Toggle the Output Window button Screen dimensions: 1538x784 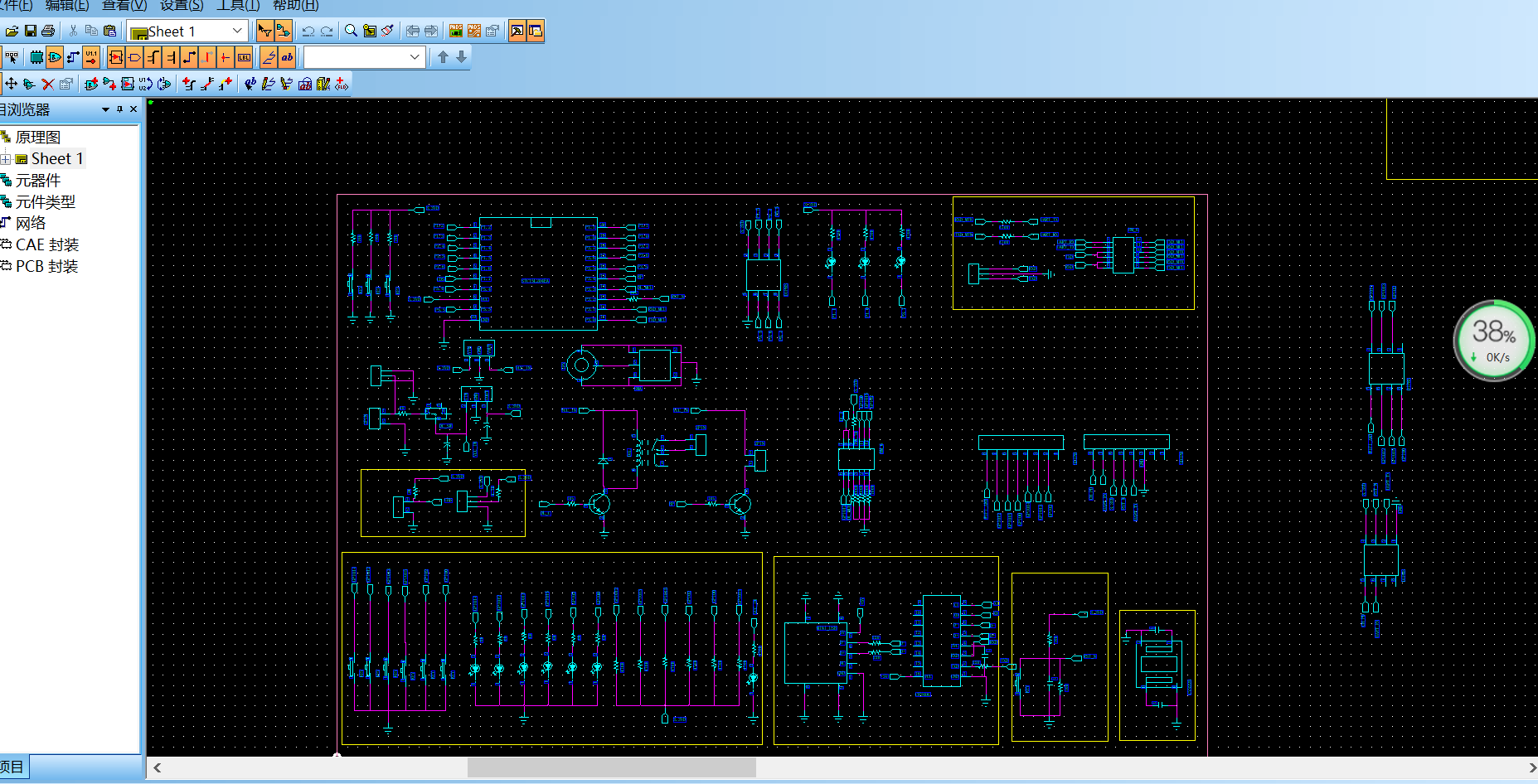(x=517, y=31)
